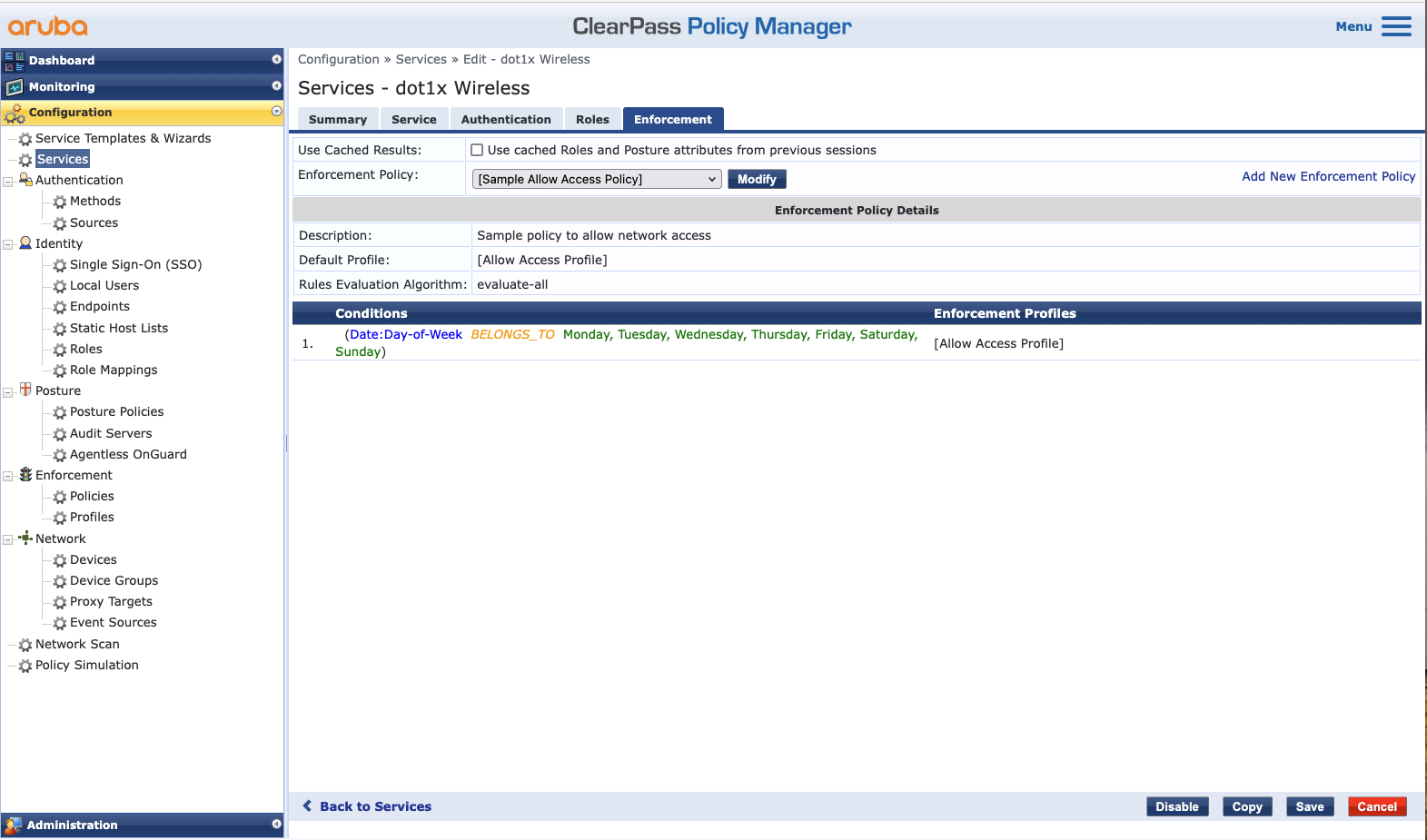Collapse the Posture tree node
The image size is (1427, 840).
8,392
